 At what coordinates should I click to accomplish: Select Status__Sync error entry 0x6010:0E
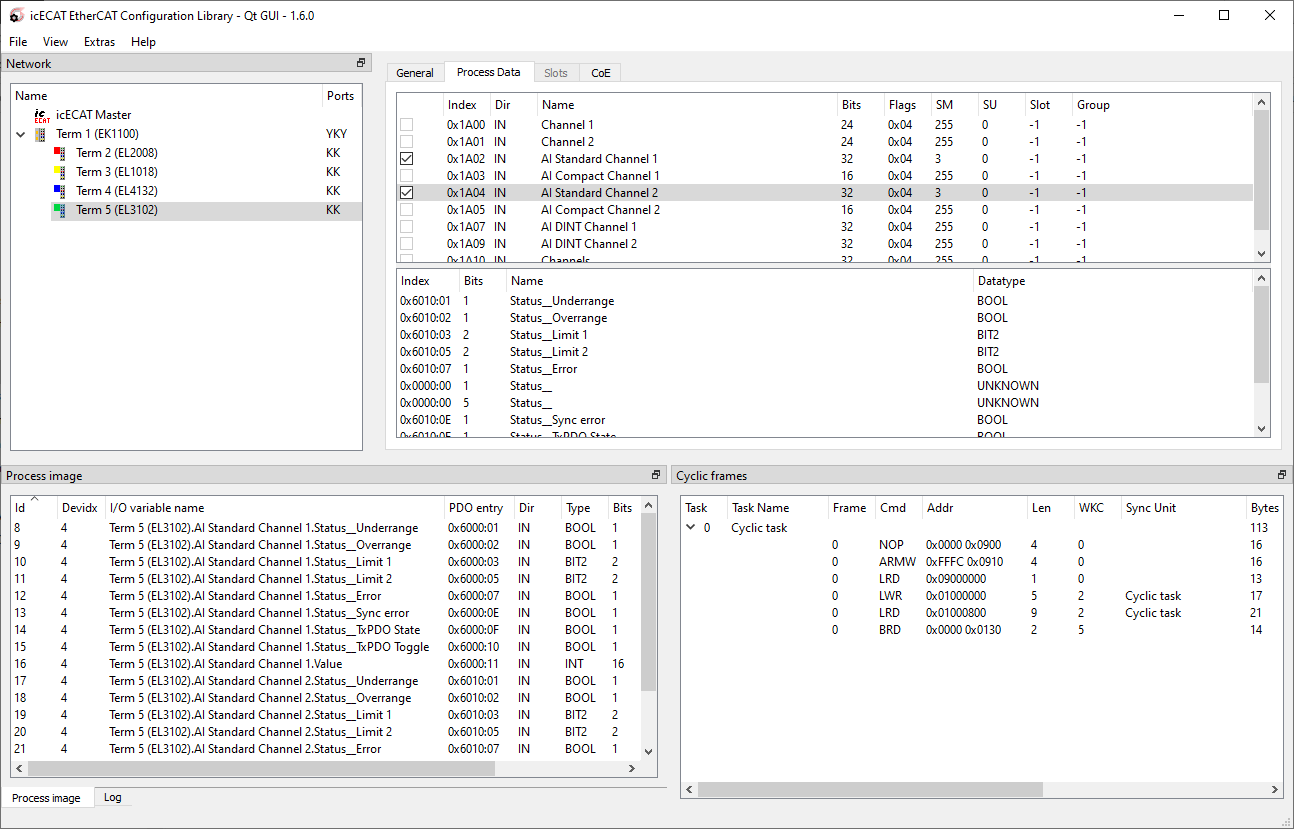pos(825,420)
